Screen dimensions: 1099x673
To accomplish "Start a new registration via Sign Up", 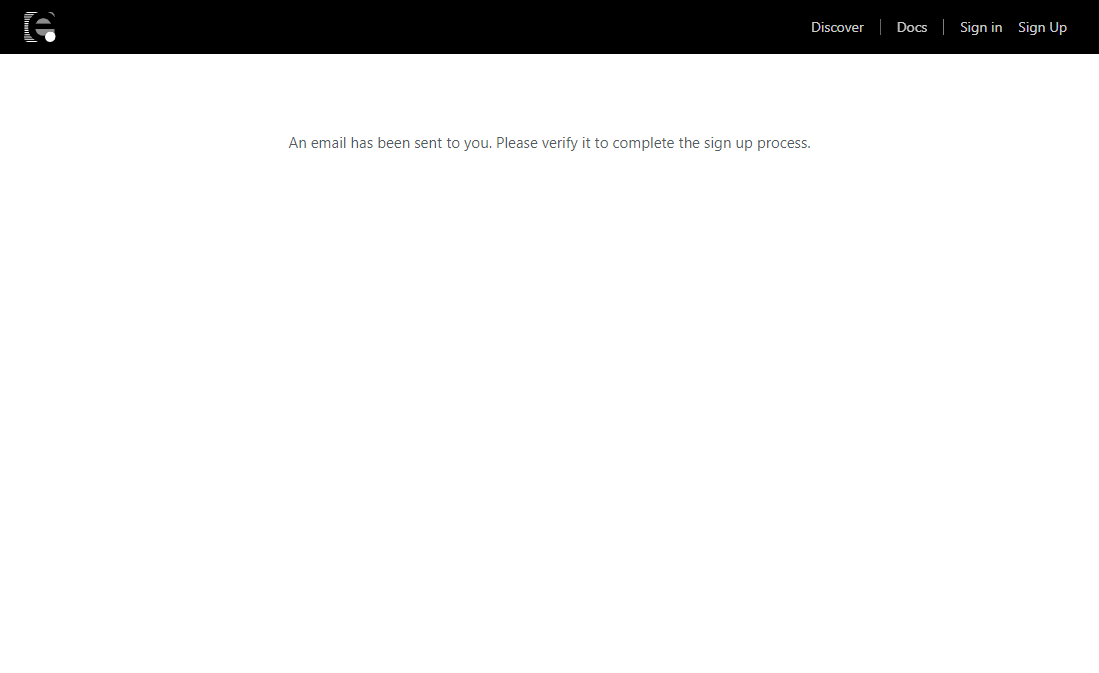I will (x=1042, y=27).
